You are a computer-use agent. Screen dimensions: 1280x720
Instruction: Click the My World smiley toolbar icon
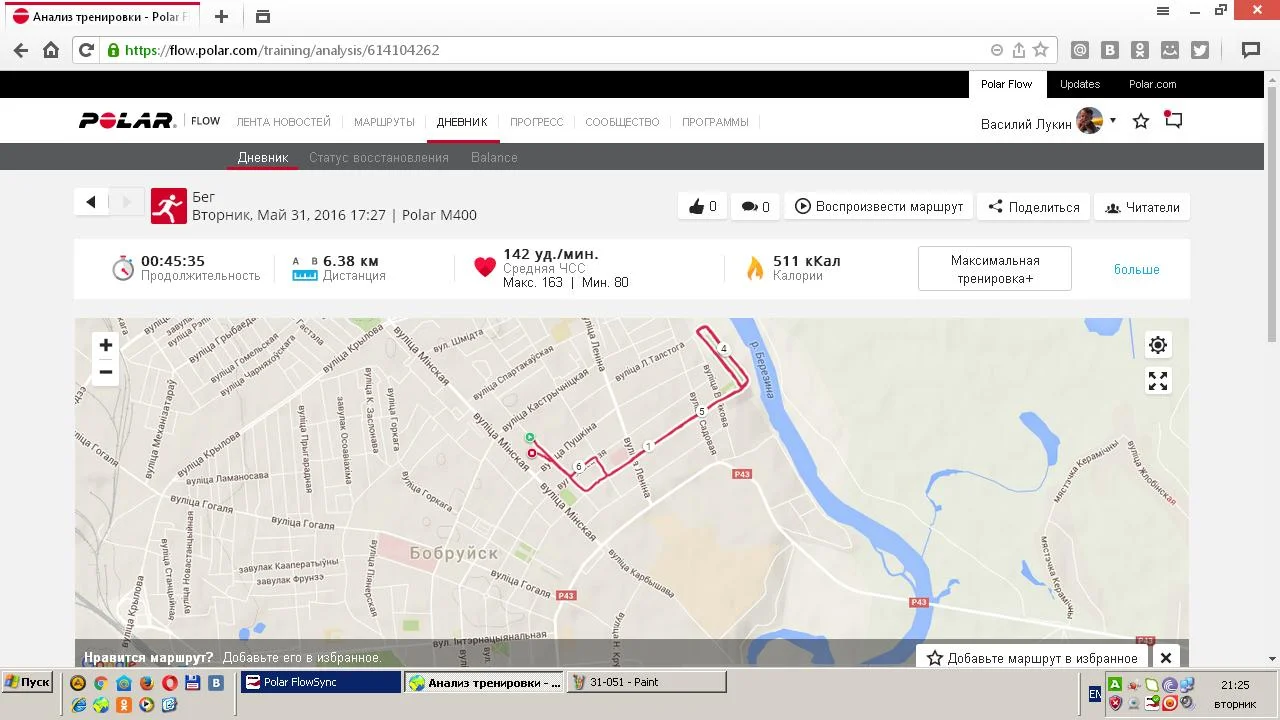click(x=1170, y=50)
